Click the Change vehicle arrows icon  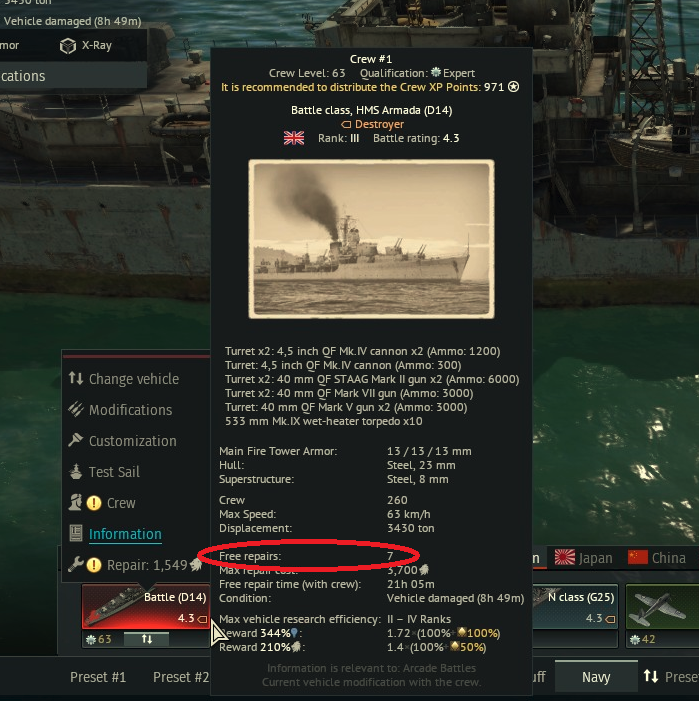tap(76, 379)
